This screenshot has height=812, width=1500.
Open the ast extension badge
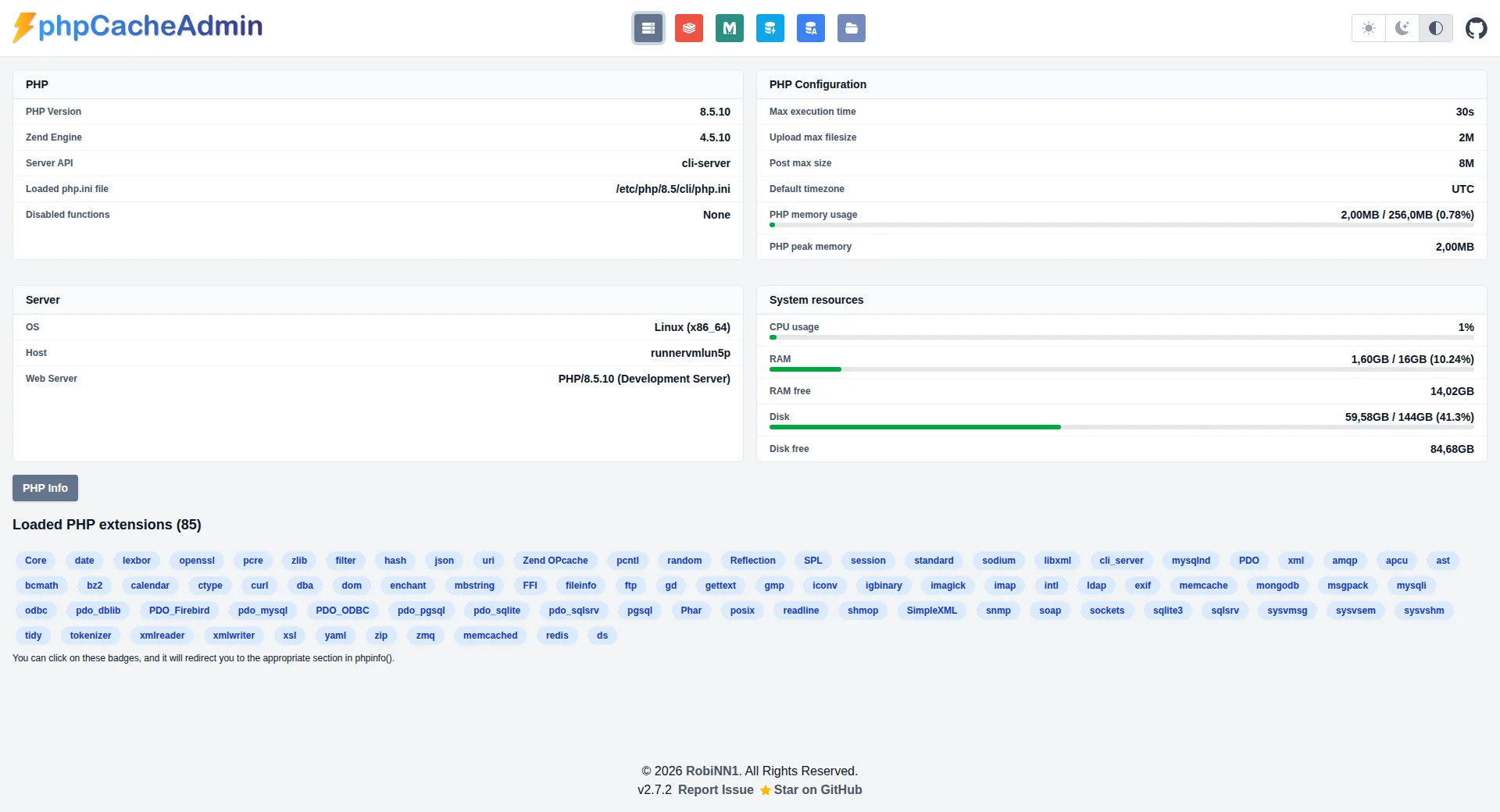pos(1442,561)
